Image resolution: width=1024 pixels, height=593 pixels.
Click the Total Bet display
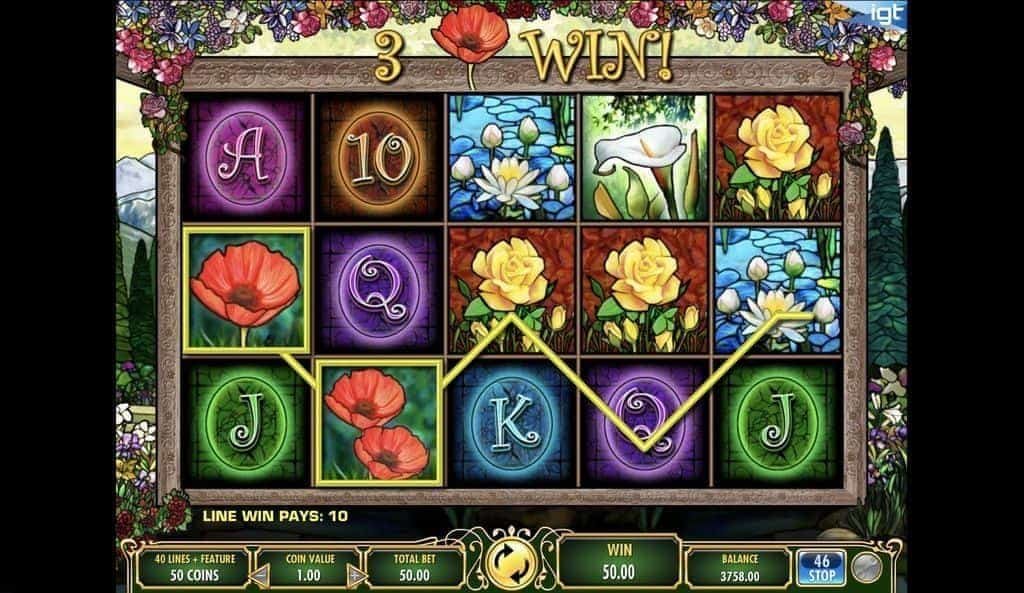(x=415, y=568)
